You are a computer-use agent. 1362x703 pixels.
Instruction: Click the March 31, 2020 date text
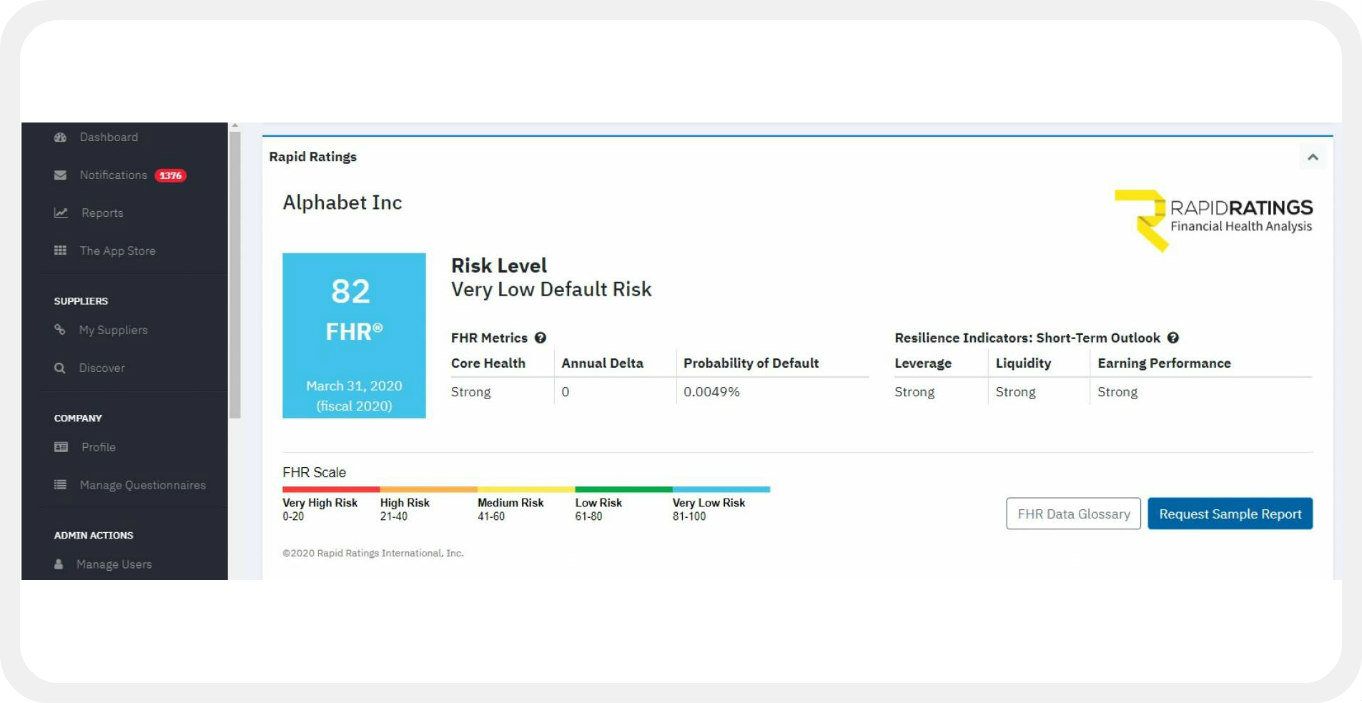pos(354,386)
